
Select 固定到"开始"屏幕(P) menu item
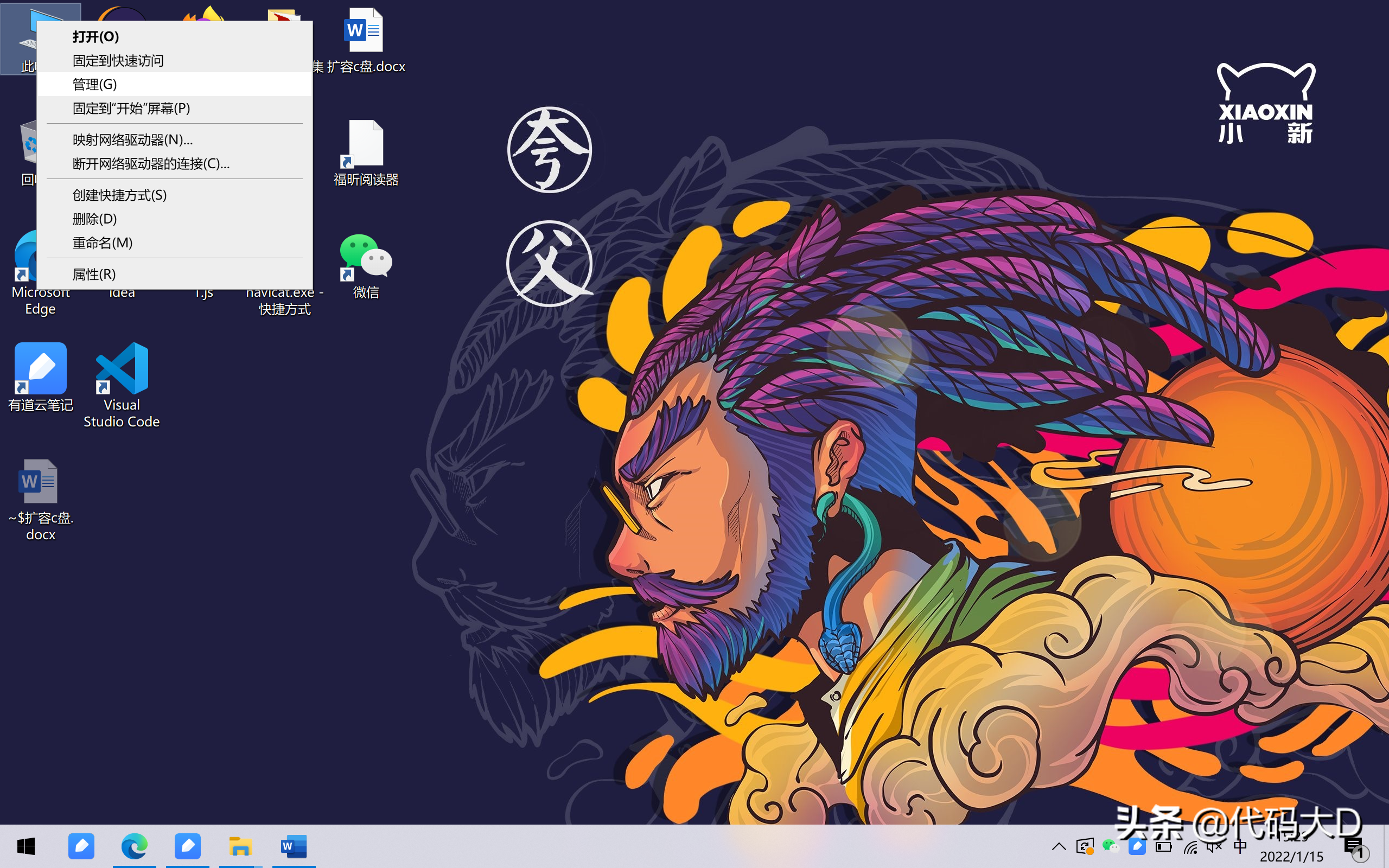(174, 108)
